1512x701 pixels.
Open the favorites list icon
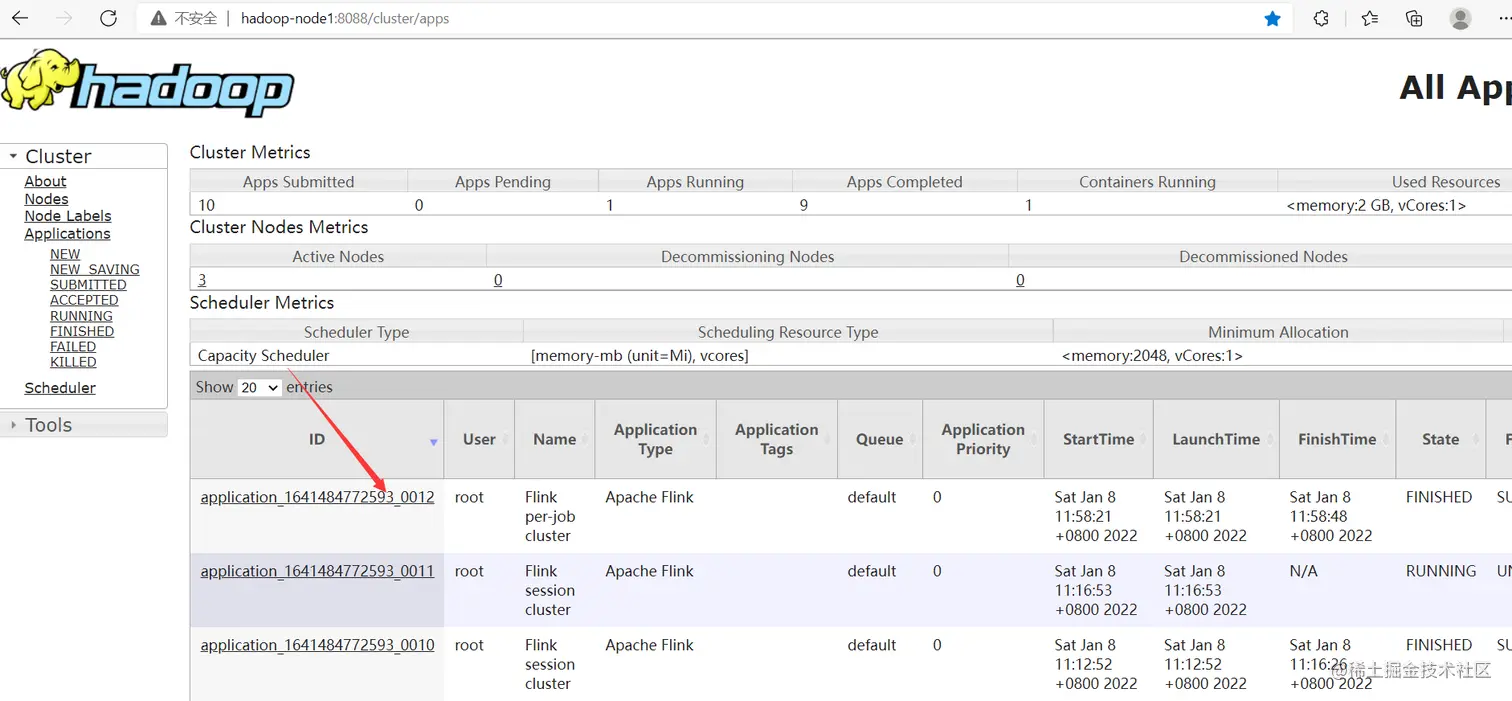1369,18
